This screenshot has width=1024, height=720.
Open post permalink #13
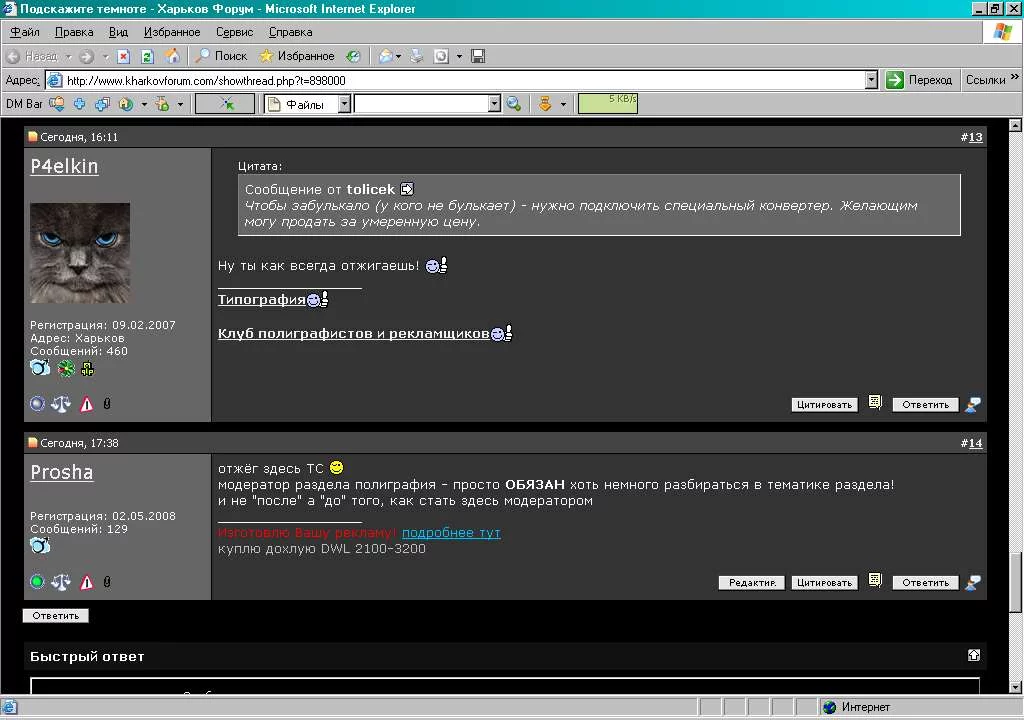[x=975, y=137]
